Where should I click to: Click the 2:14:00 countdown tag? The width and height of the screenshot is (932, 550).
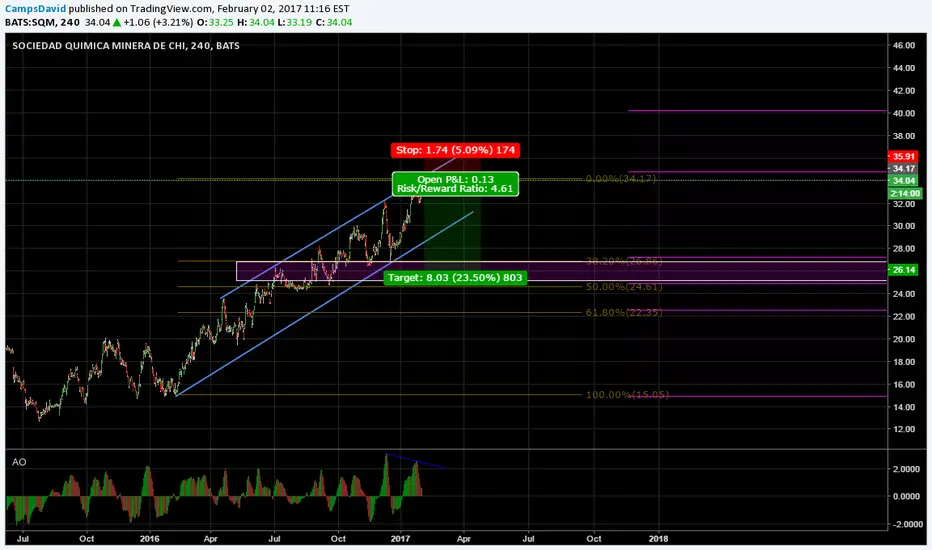coord(905,193)
